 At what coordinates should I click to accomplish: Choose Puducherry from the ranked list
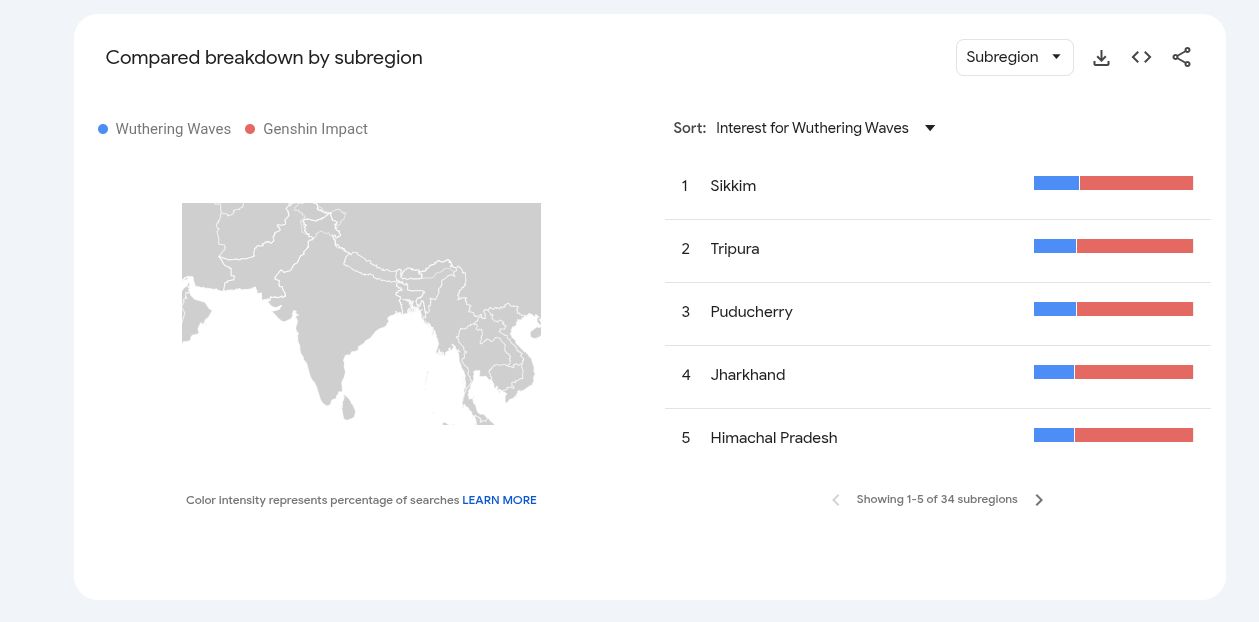(751, 312)
